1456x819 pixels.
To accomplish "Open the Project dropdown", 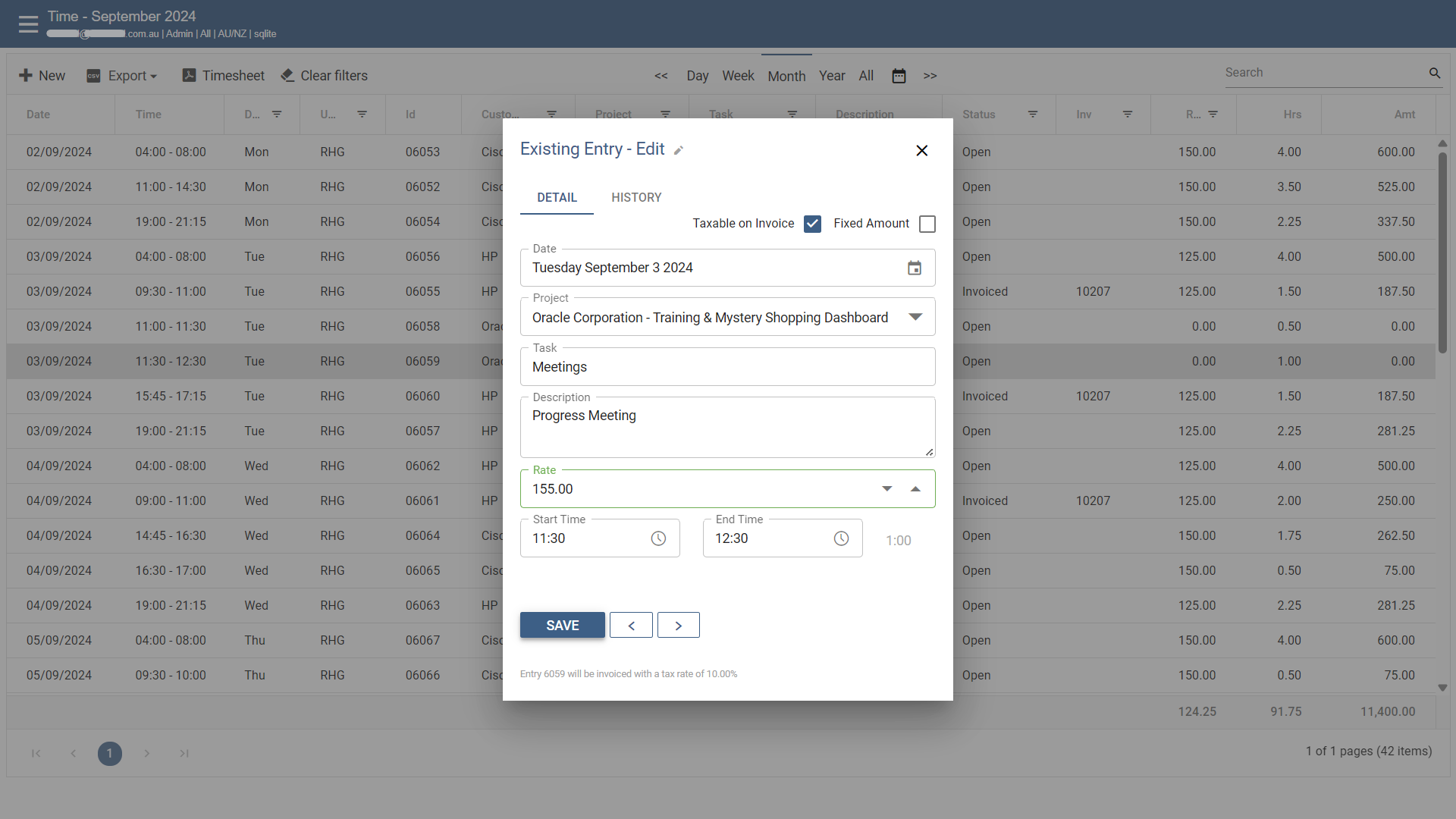I will point(915,317).
